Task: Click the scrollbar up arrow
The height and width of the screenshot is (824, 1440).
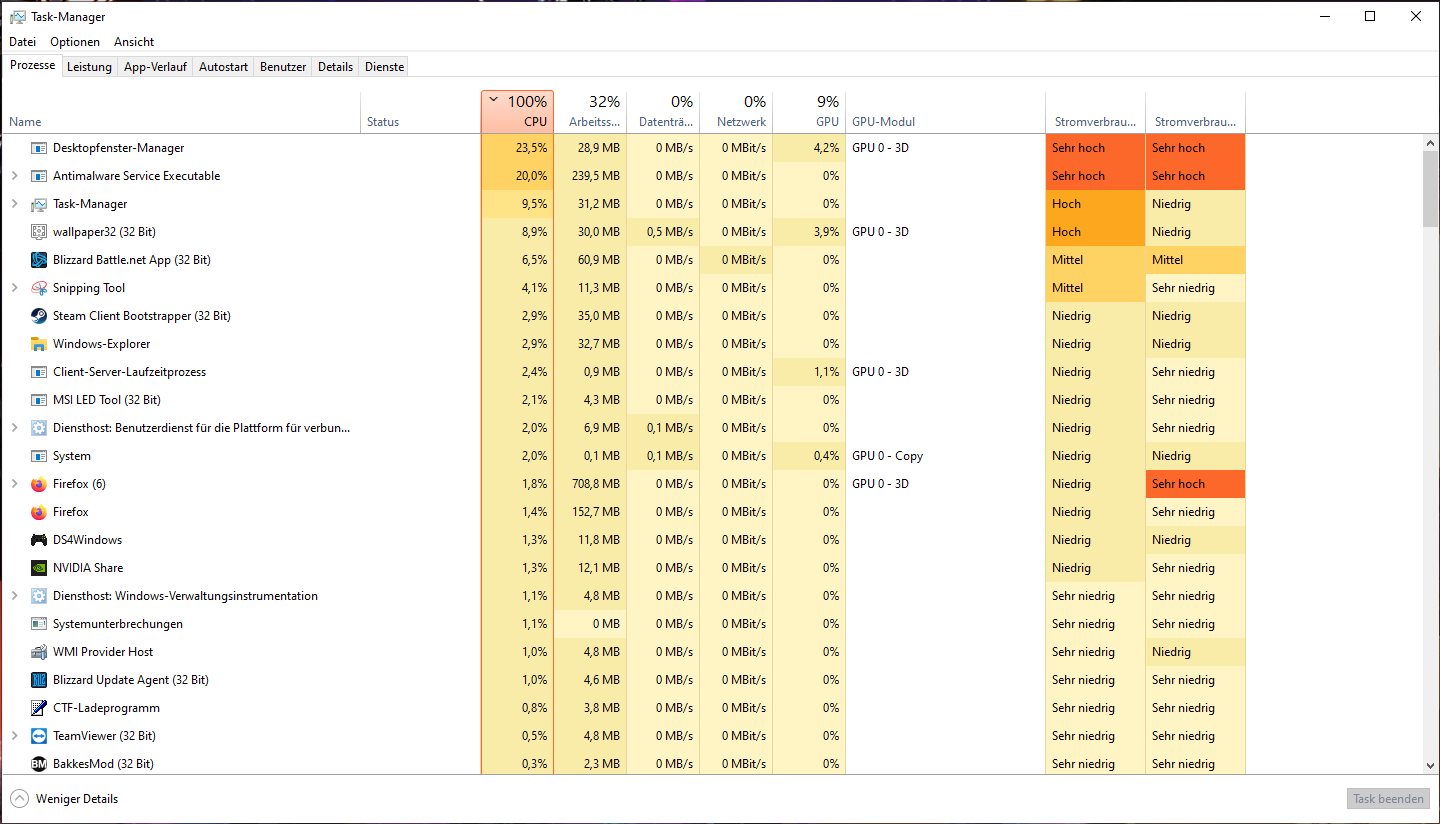Action: point(1430,143)
